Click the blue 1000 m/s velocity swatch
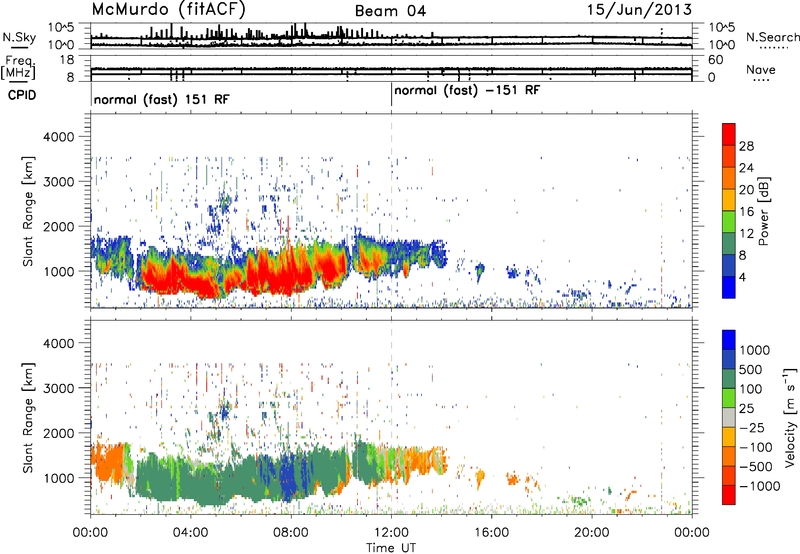The height and width of the screenshot is (554, 800). (x=729, y=340)
